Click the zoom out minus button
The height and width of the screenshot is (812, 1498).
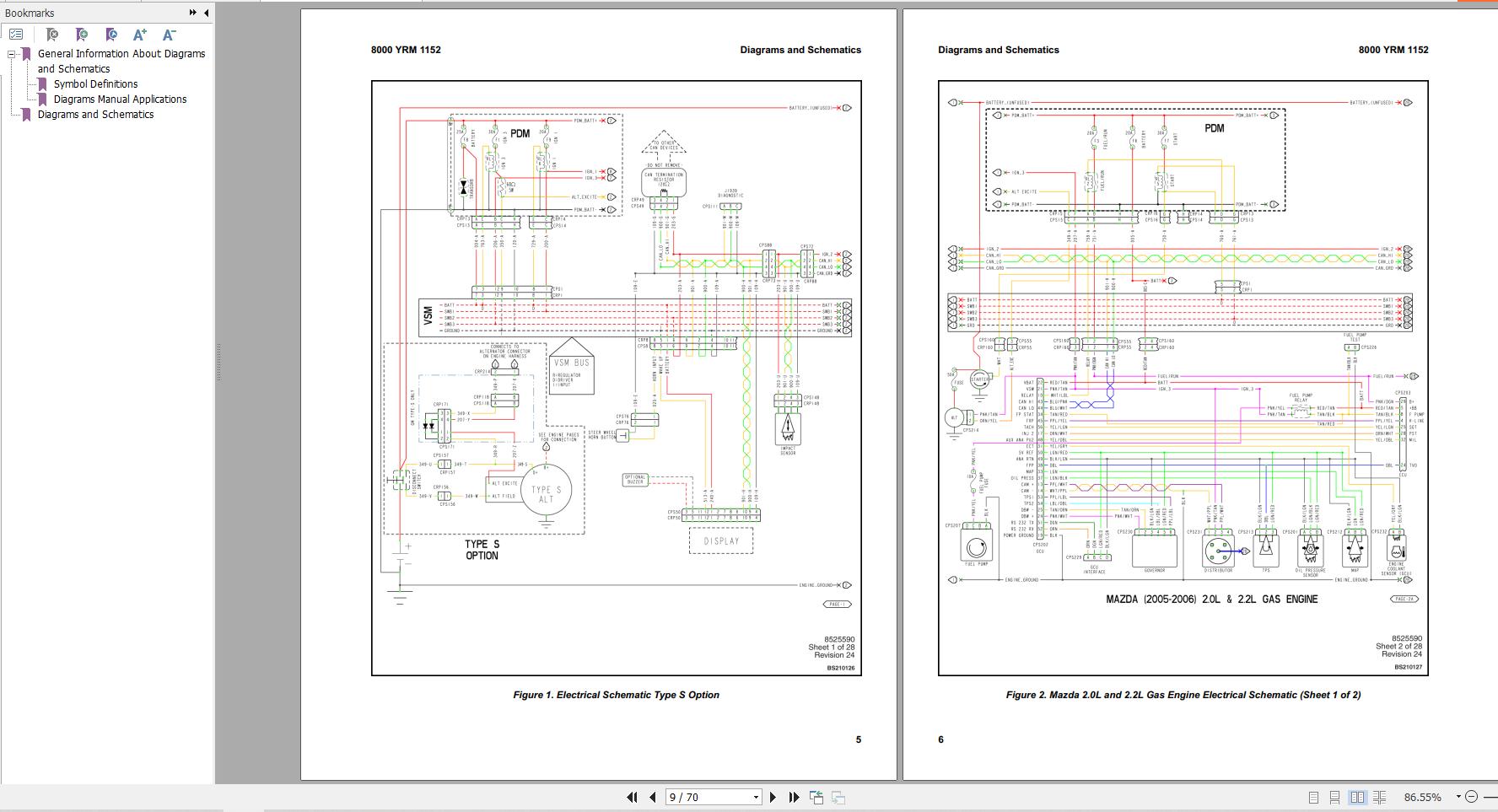pyautogui.click(x=1472, y=797)
